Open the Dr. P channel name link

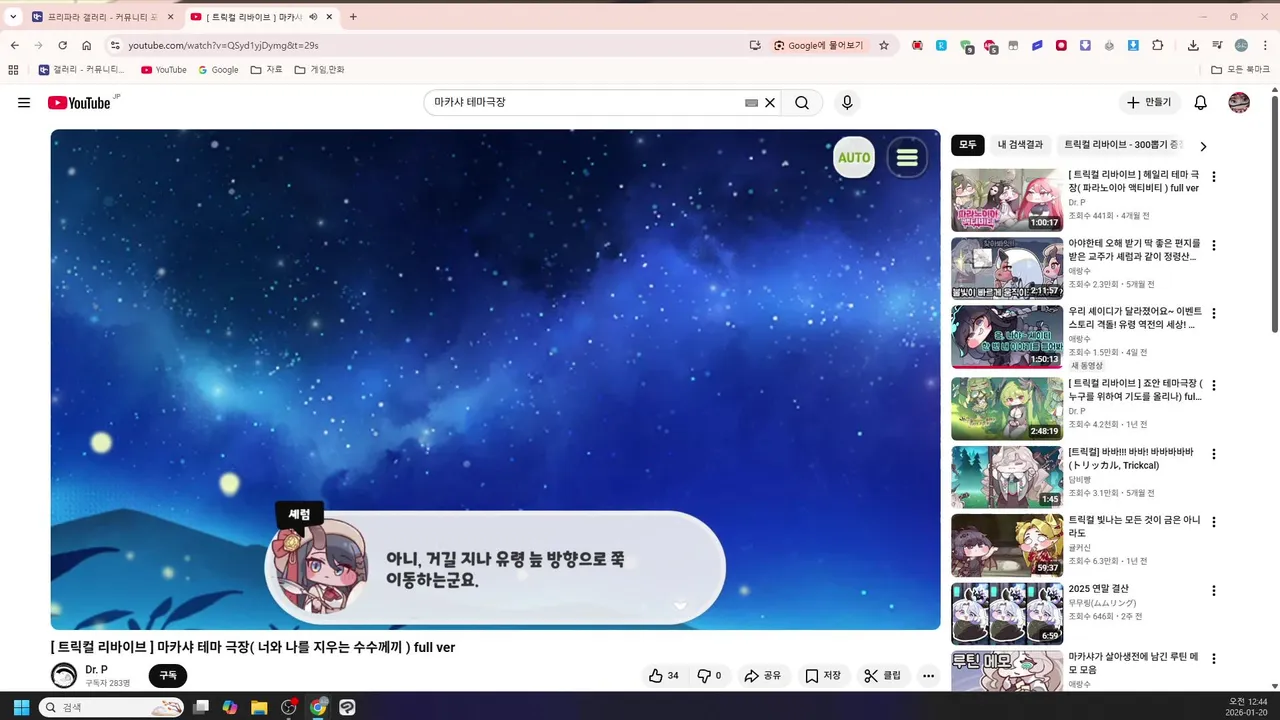(97, 669)
